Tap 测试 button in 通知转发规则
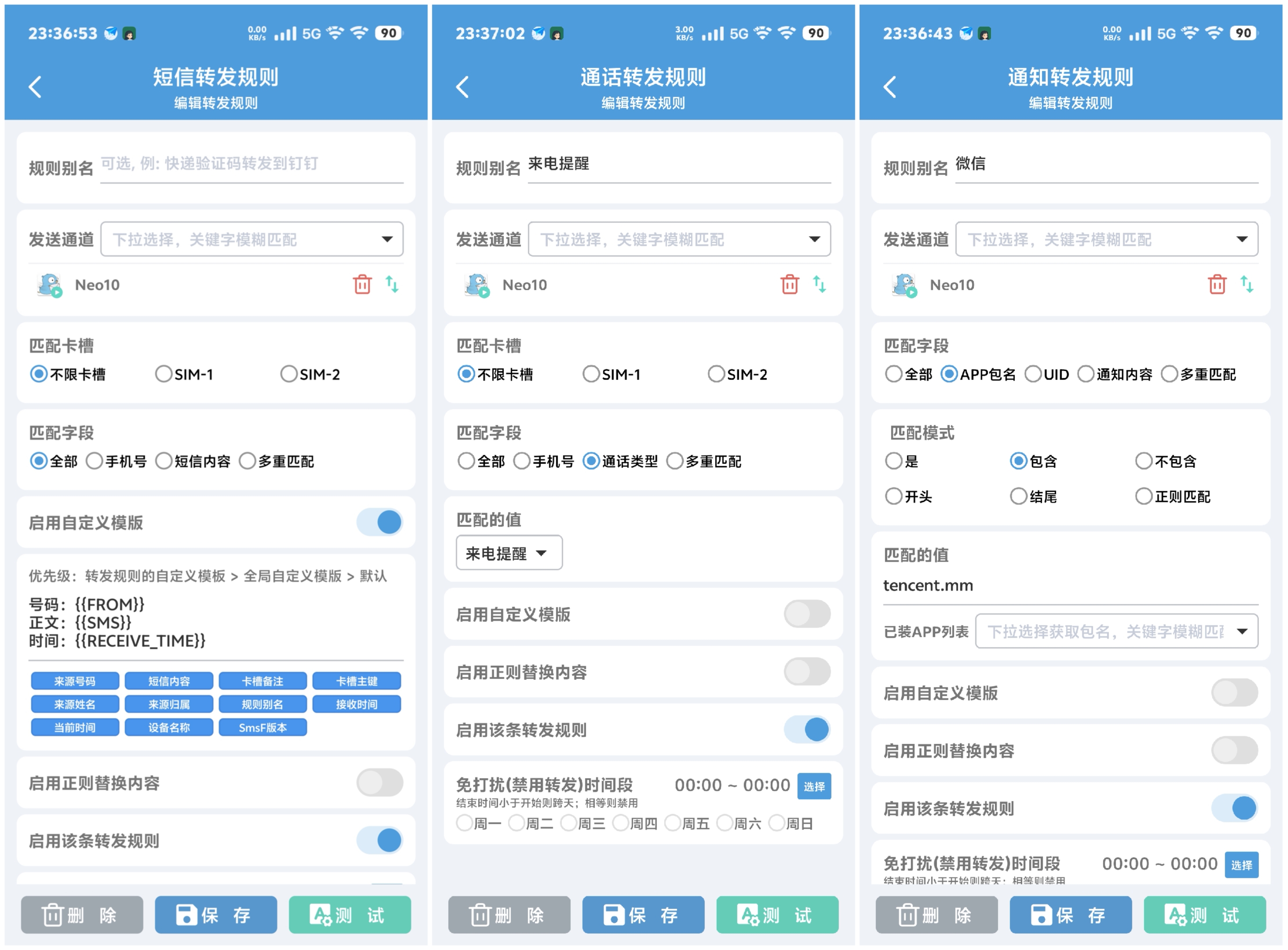This screenshot has width=1288, height=950. coord(1204,914)
